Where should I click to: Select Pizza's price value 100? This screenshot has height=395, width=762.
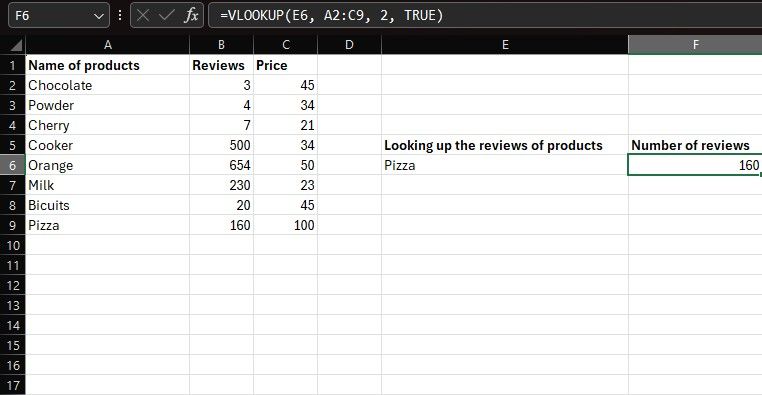pos(286,225)
